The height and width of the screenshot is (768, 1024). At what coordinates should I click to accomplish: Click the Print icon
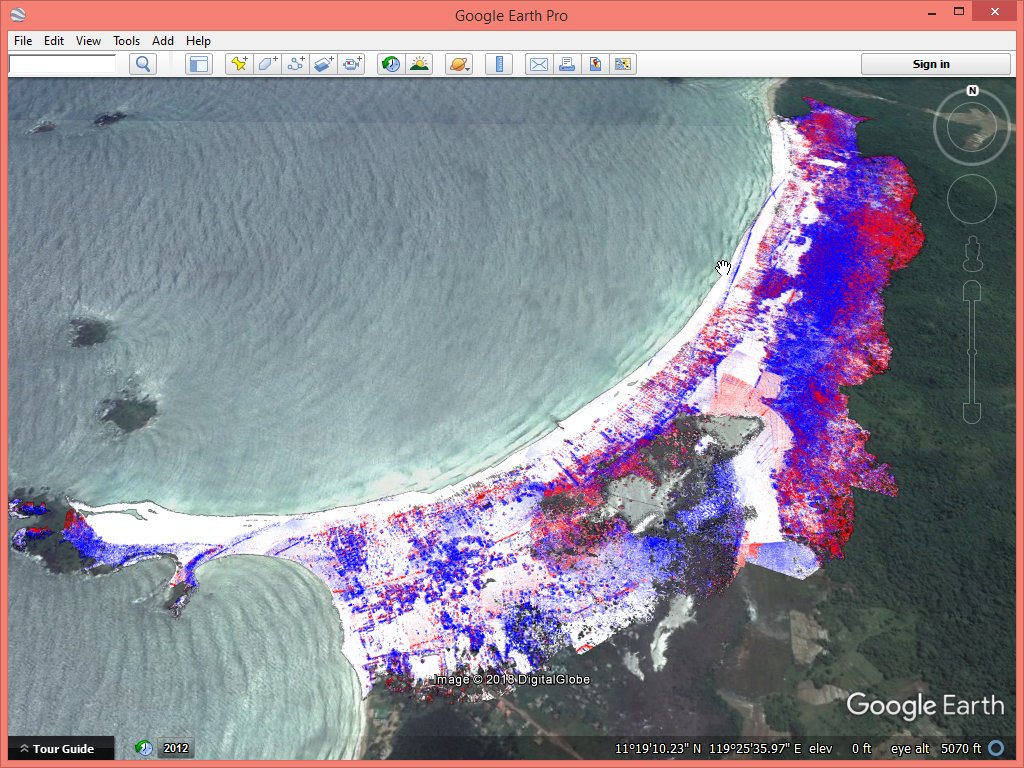567,64
